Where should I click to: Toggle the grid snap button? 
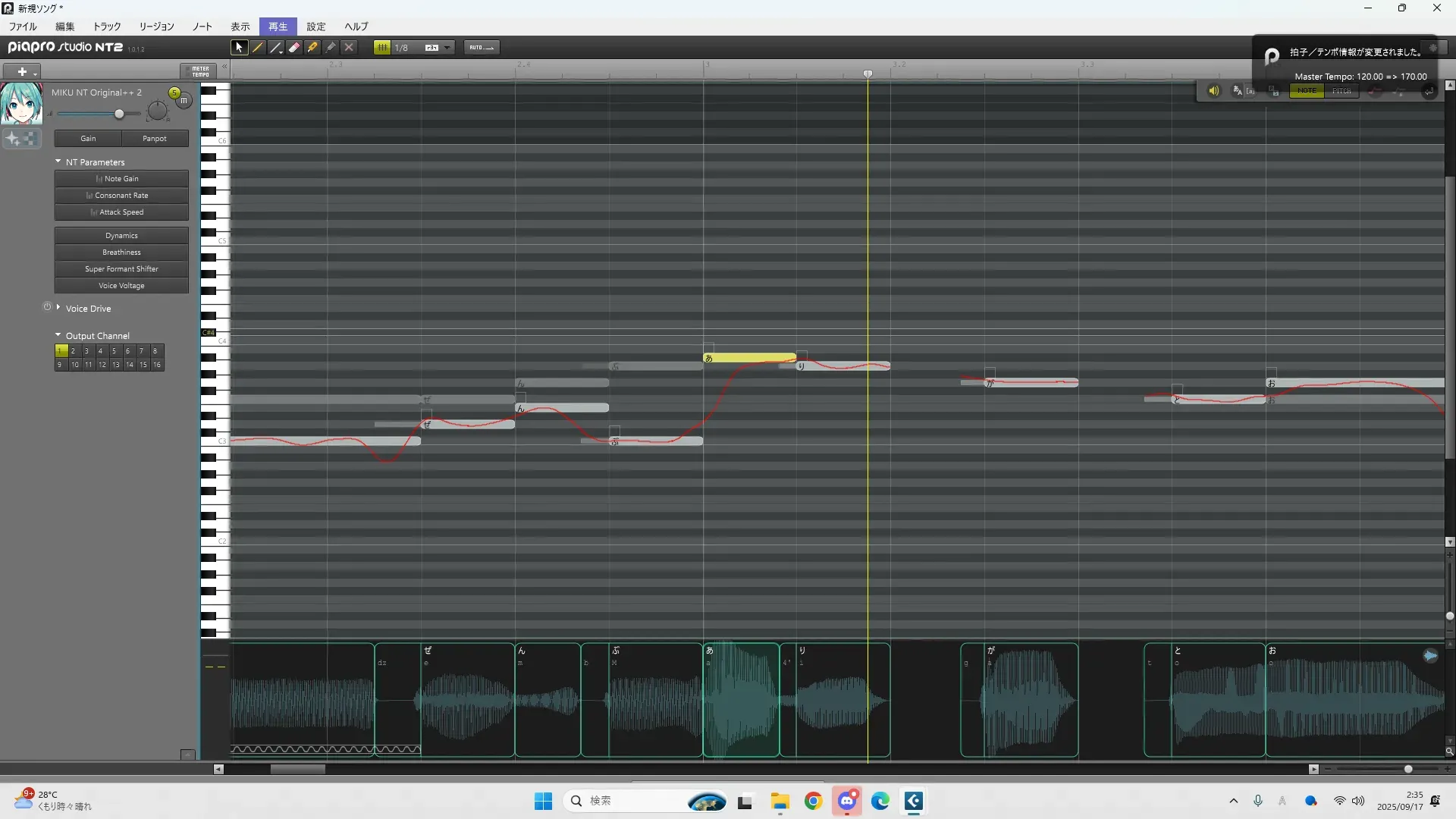(x=382, y=47)
